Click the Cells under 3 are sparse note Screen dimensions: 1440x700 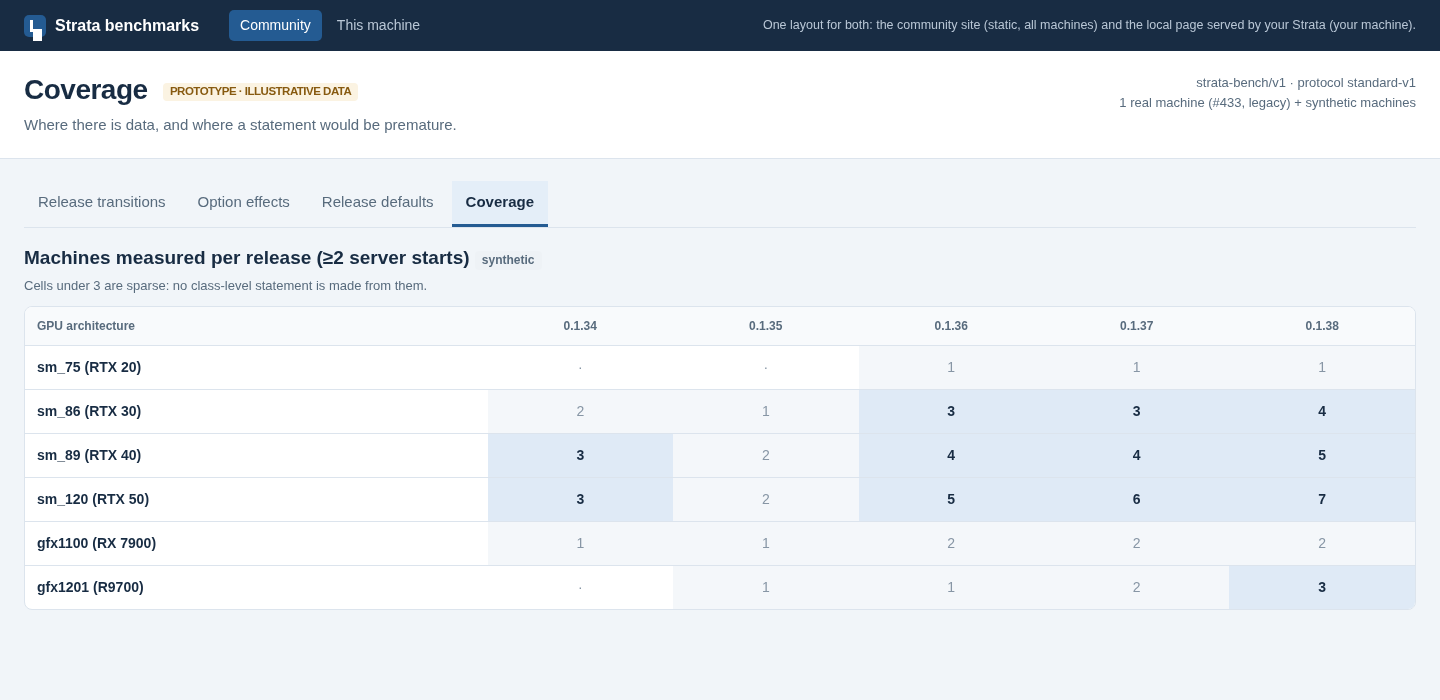tap(225, 286)
